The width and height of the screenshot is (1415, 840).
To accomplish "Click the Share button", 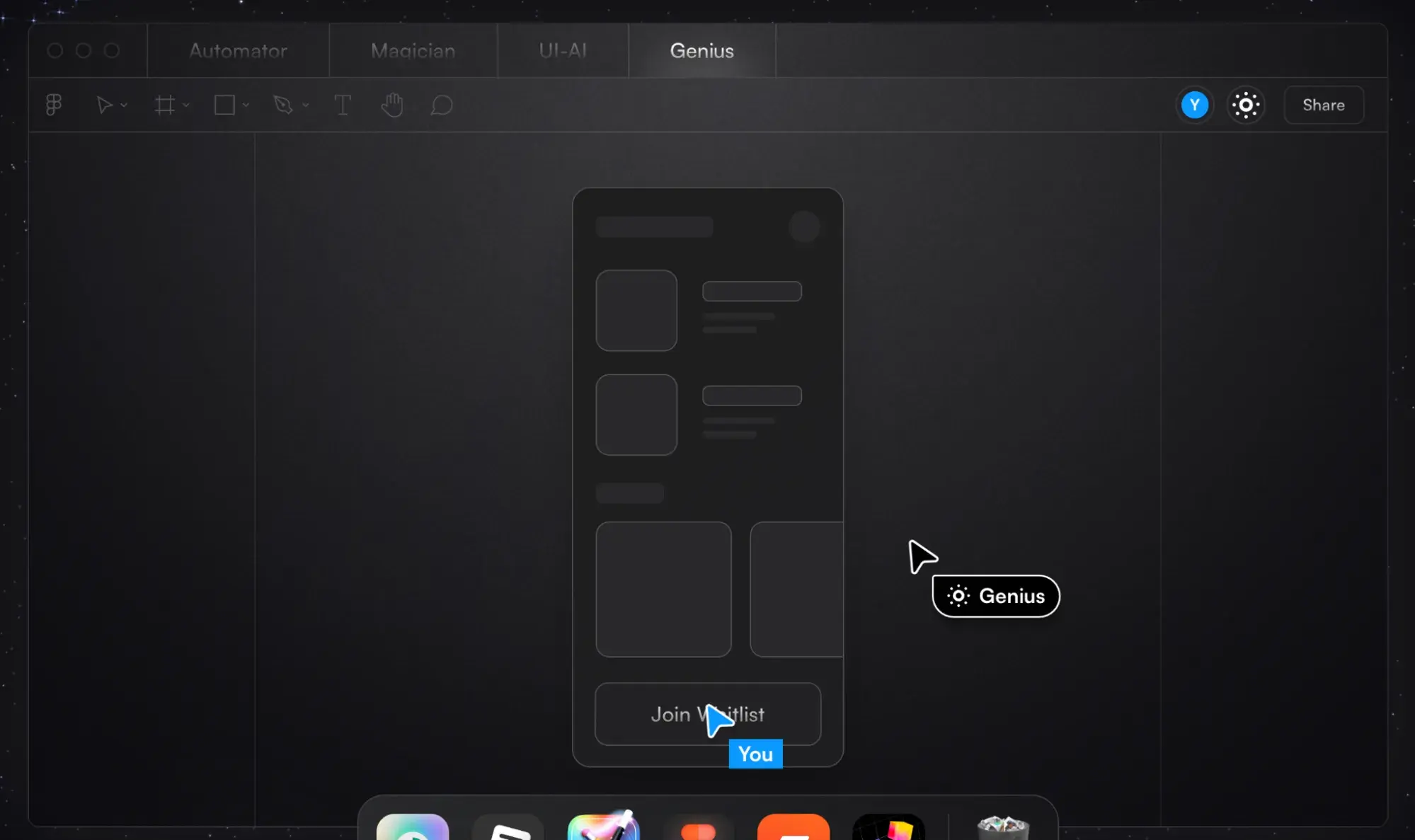I will click(x=1323, y=105).
